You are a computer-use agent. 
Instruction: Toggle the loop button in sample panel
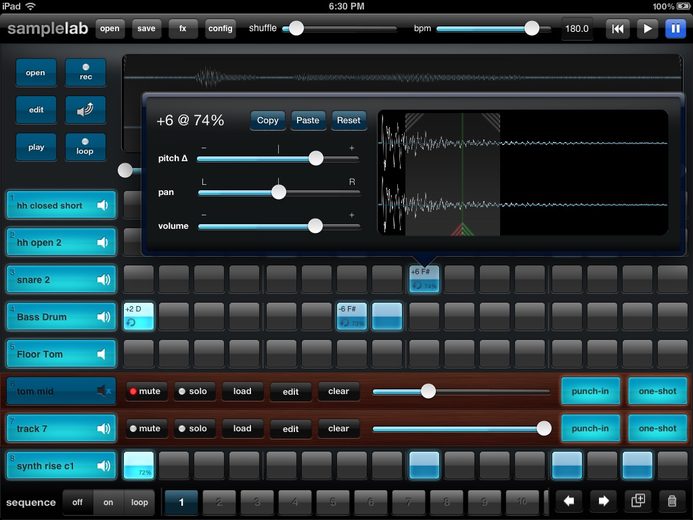(85, 147)
